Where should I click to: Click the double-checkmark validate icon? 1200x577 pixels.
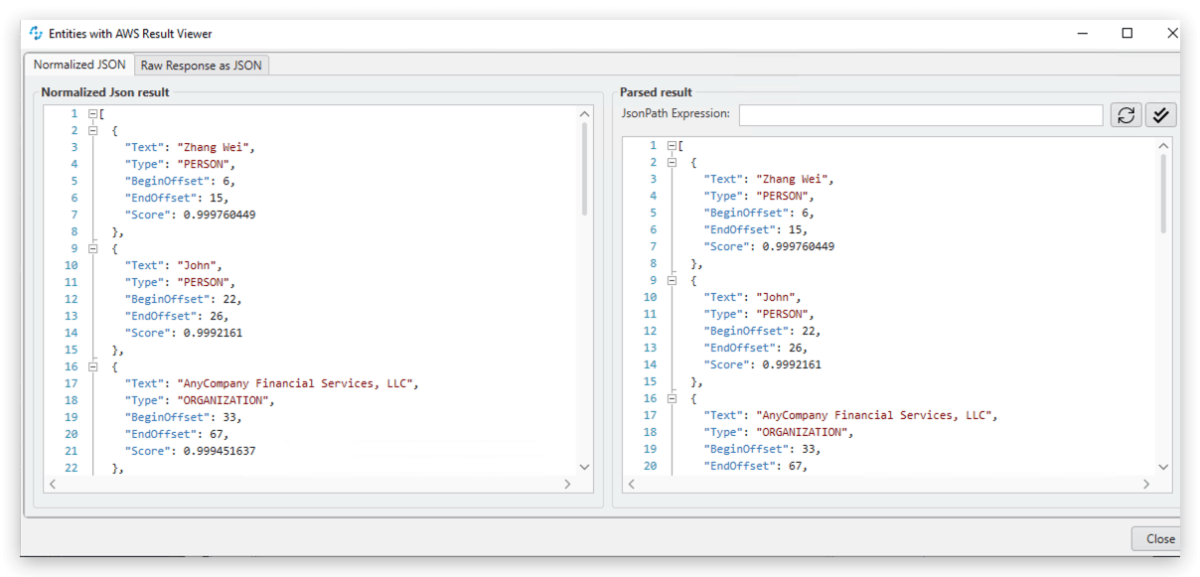click(x=1160, y=115)
